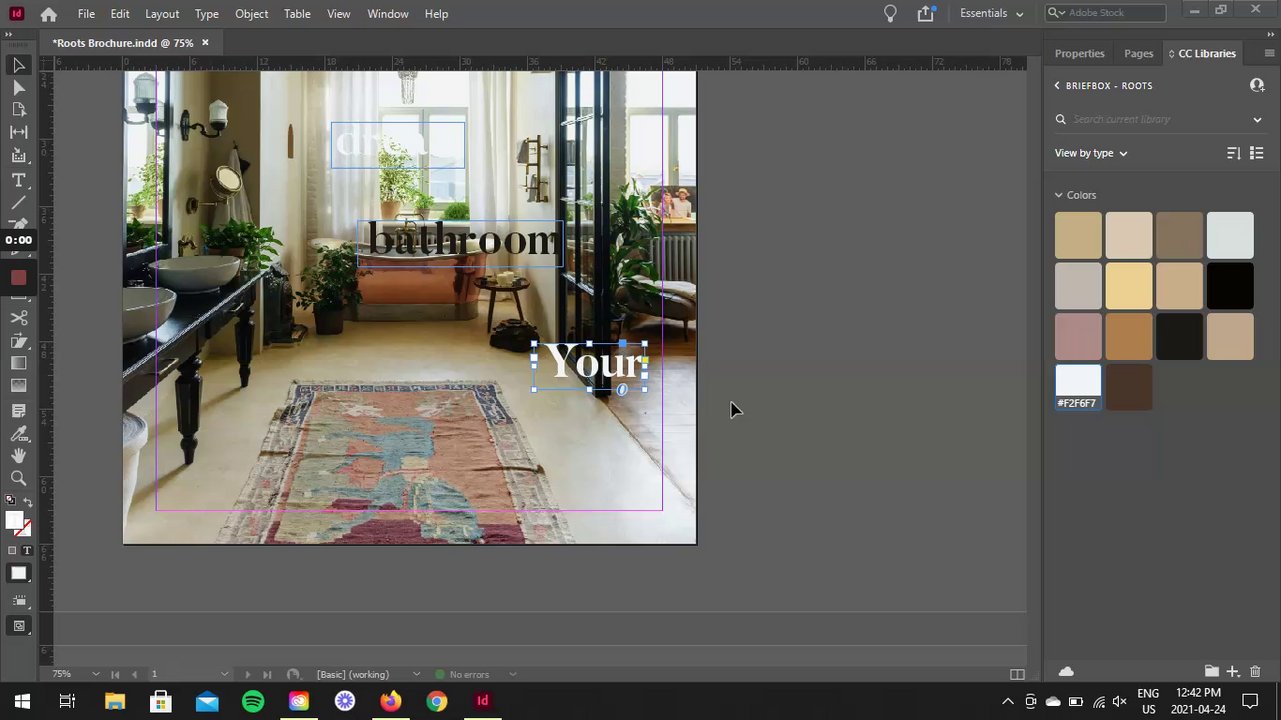Toggle the screen mode button
This screenshot has height=720, width=1281.
tap(18, 626)
